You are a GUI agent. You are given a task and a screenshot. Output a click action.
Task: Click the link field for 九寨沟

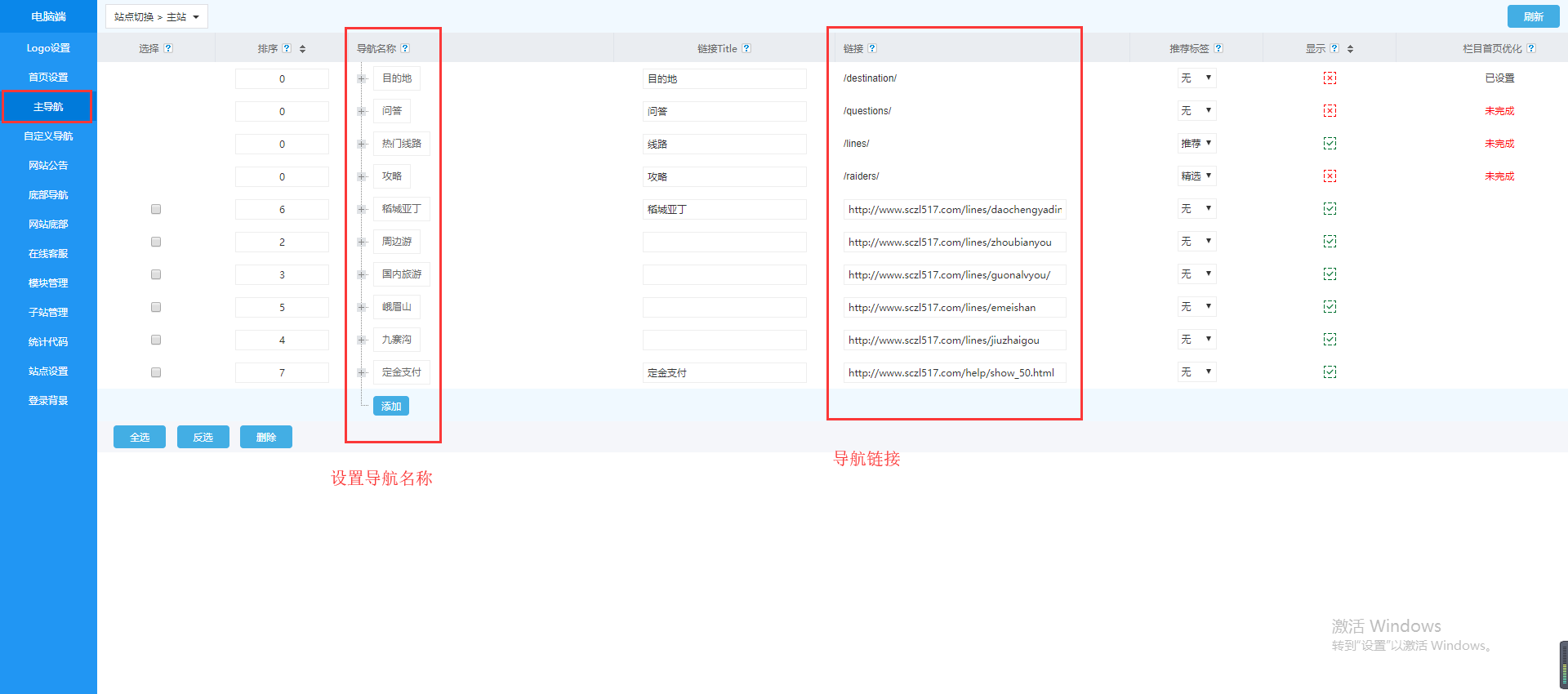(x=954, y=340)
